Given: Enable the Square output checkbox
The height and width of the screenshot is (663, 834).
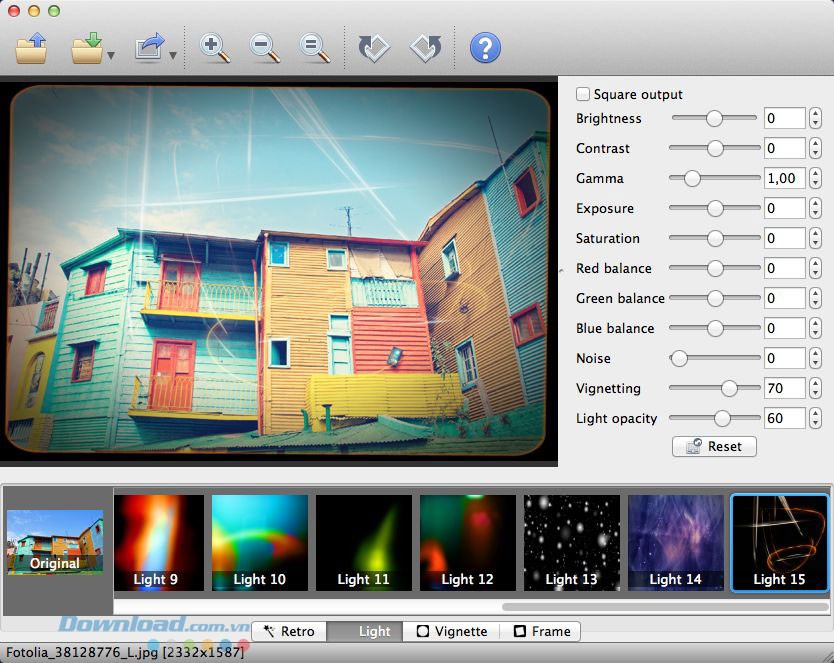Looking at the screenshot, I should click(x=583, y=94).
